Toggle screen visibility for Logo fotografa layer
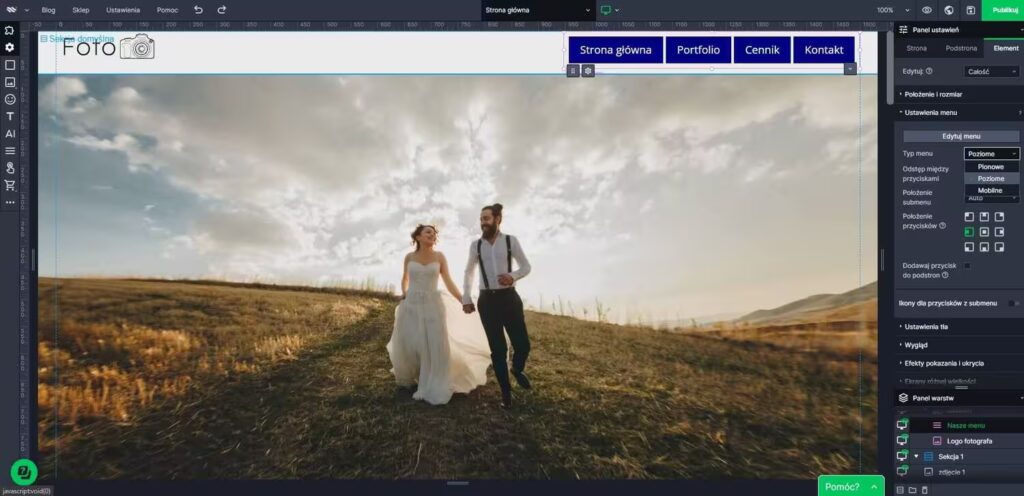 click(x=903, y=441)
